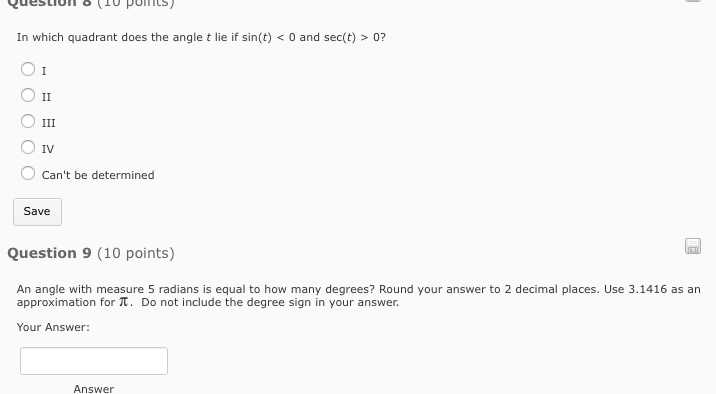Select the radio button for quadrant II
The width and height of the screenshot is (716, 394).
point(28,95)
